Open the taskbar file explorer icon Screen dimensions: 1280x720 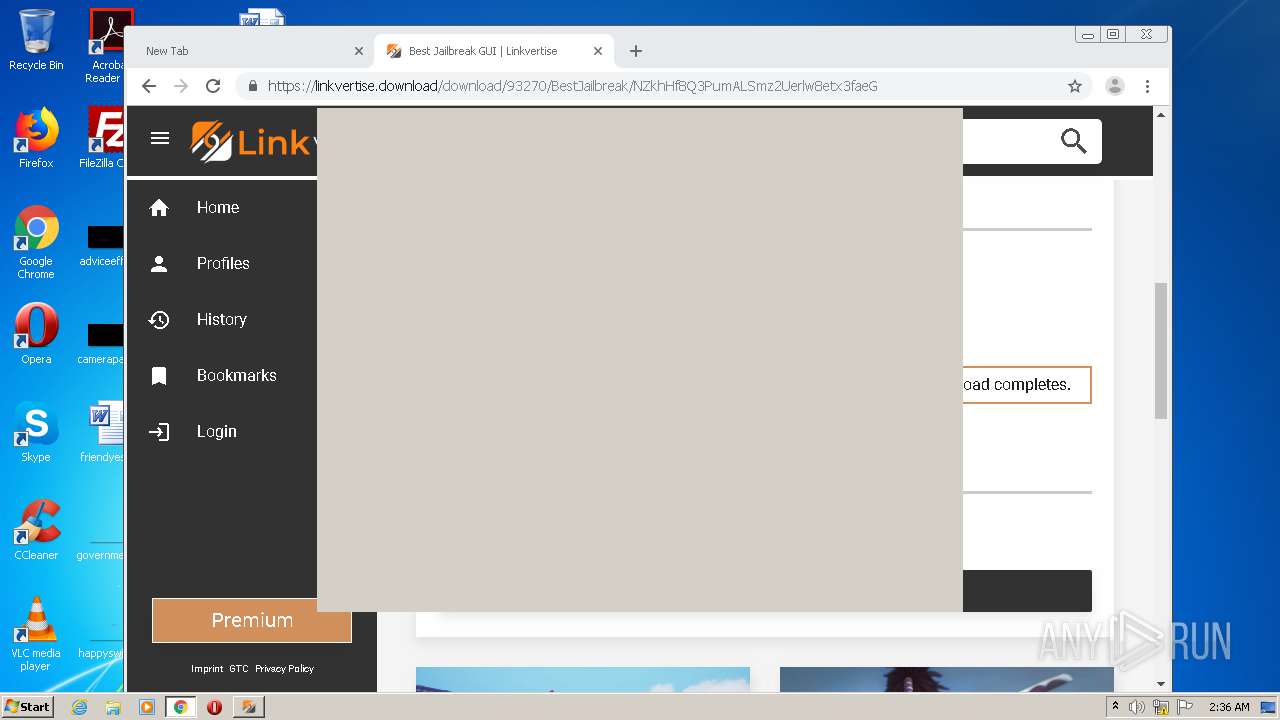coord(113,707)
